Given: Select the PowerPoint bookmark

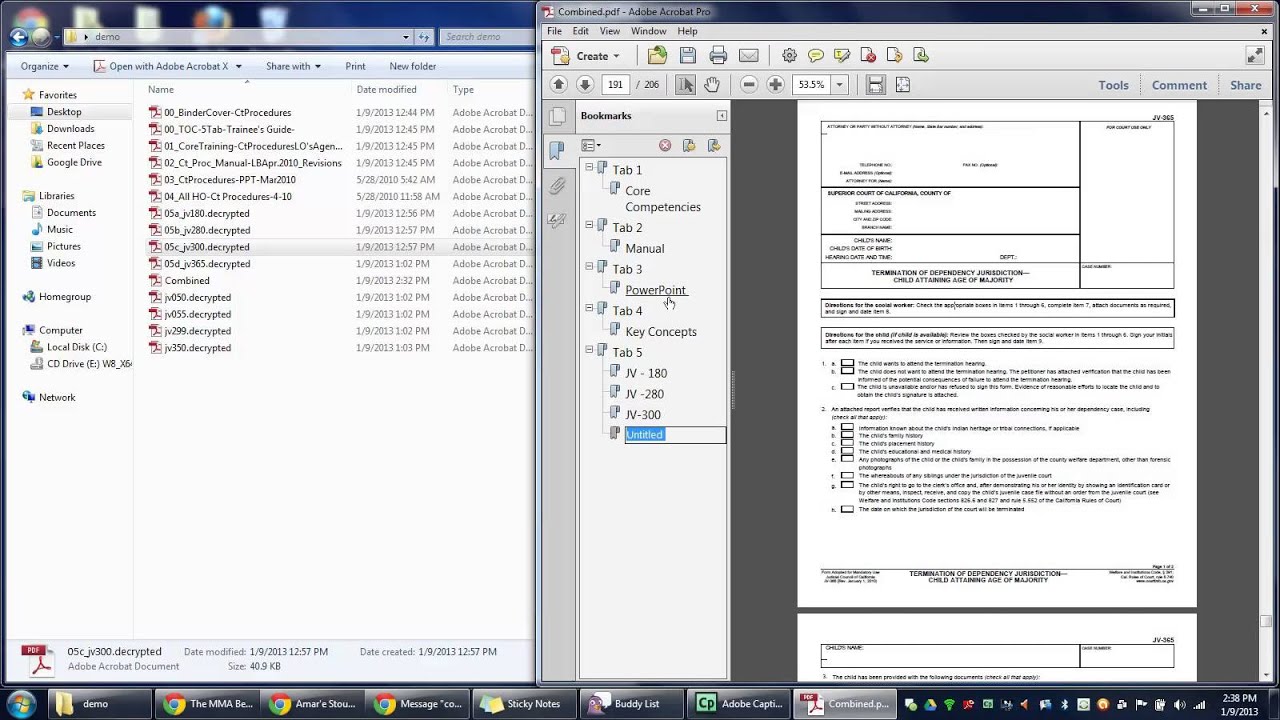Looking at the screenshot, I should point(655,290).
